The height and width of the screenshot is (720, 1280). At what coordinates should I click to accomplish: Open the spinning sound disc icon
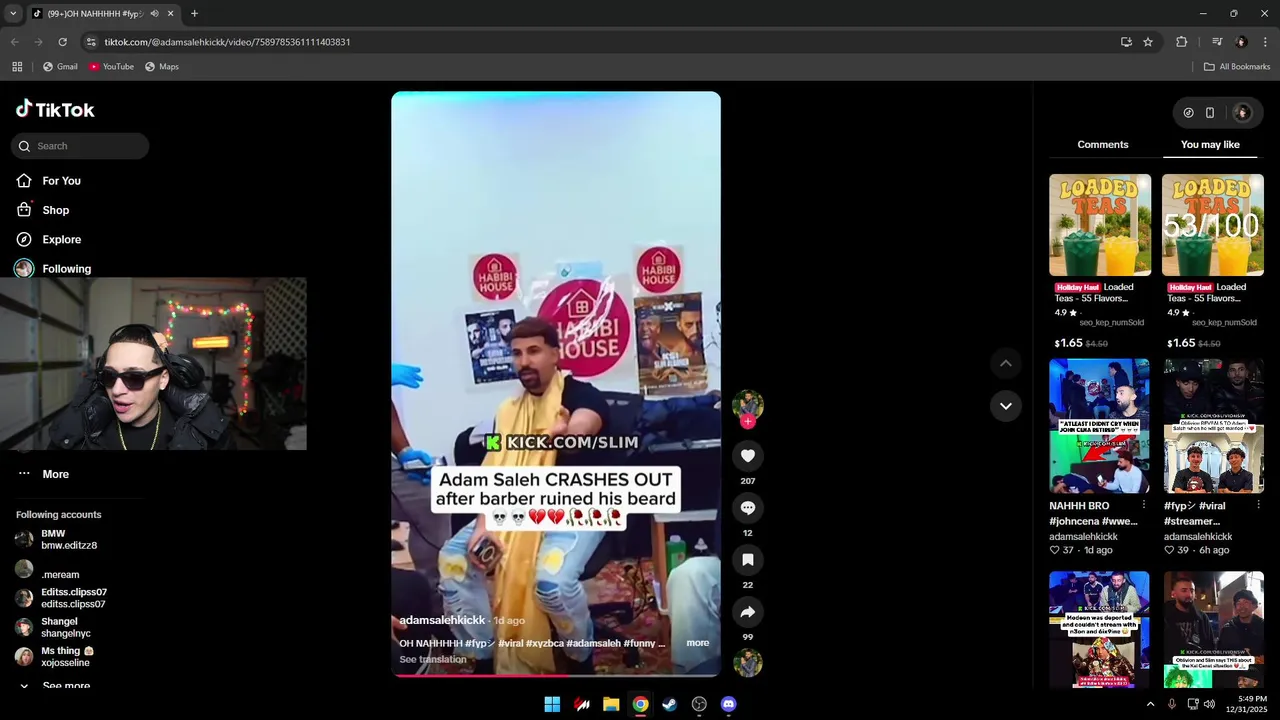pyautogui.click(x=747, y=663)
